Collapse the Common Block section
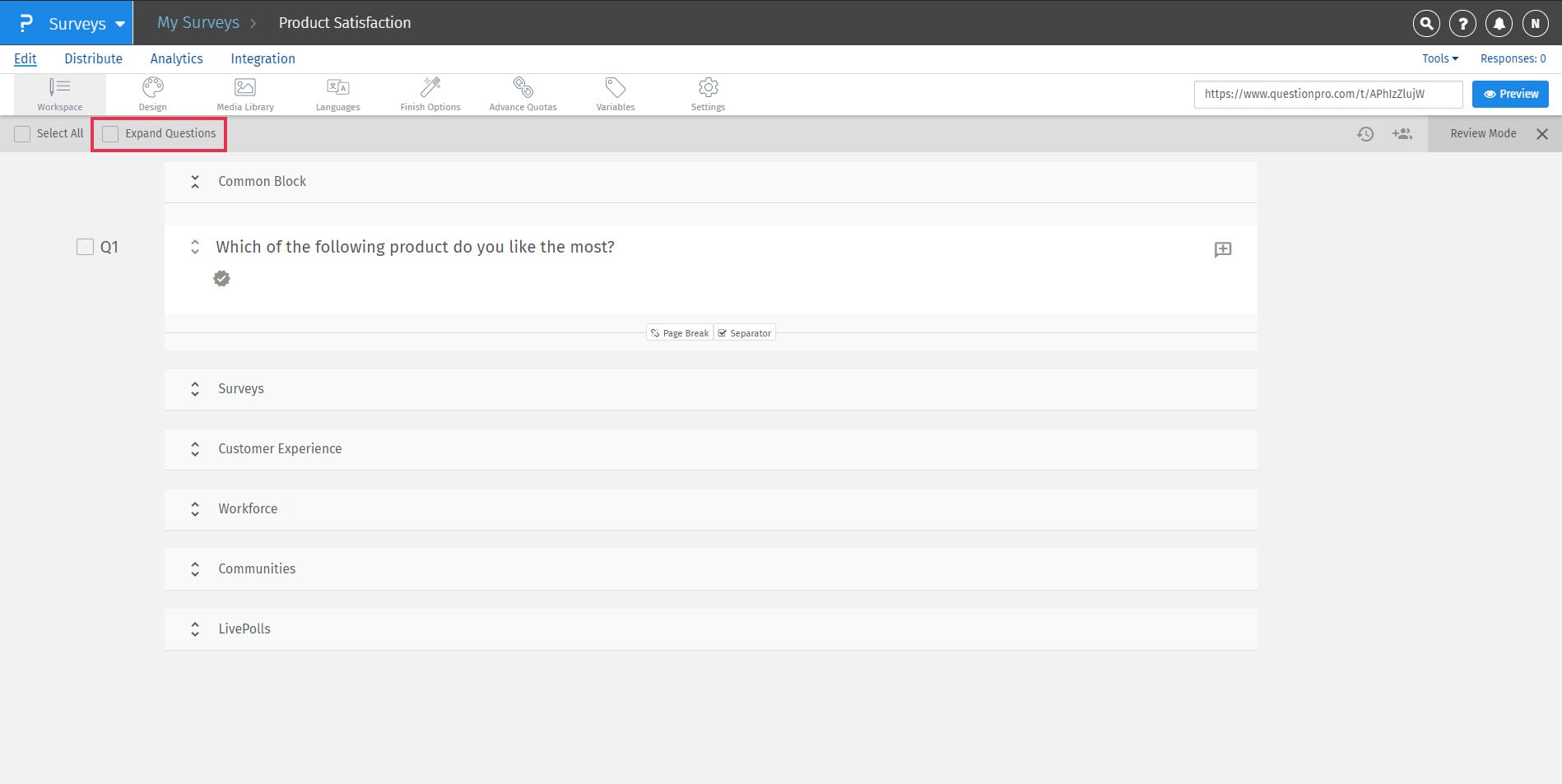 click(x=195, y=182)
